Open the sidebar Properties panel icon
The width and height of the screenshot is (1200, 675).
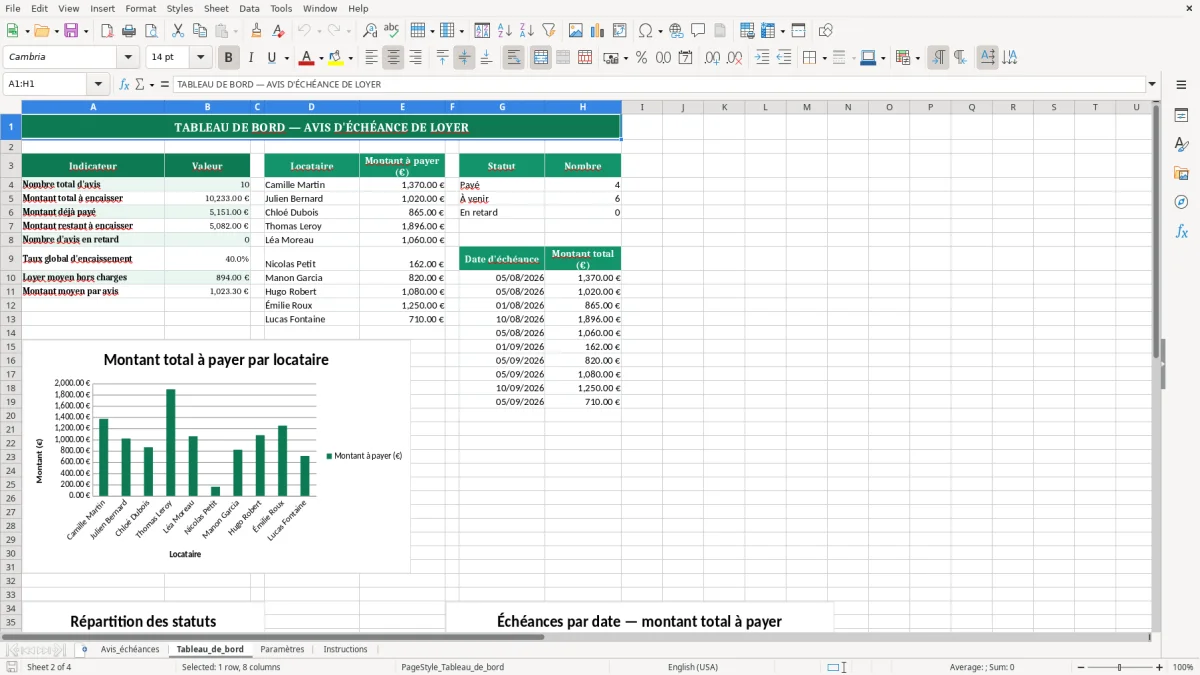click(x=1181, y=115)
